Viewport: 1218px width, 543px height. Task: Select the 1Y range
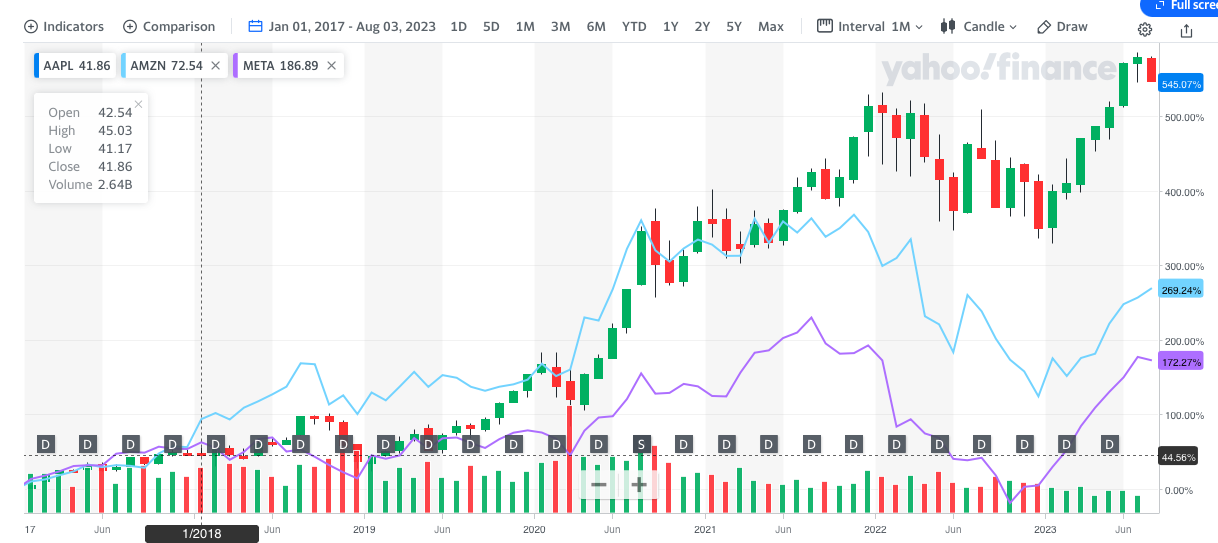[x=670, y=26]
